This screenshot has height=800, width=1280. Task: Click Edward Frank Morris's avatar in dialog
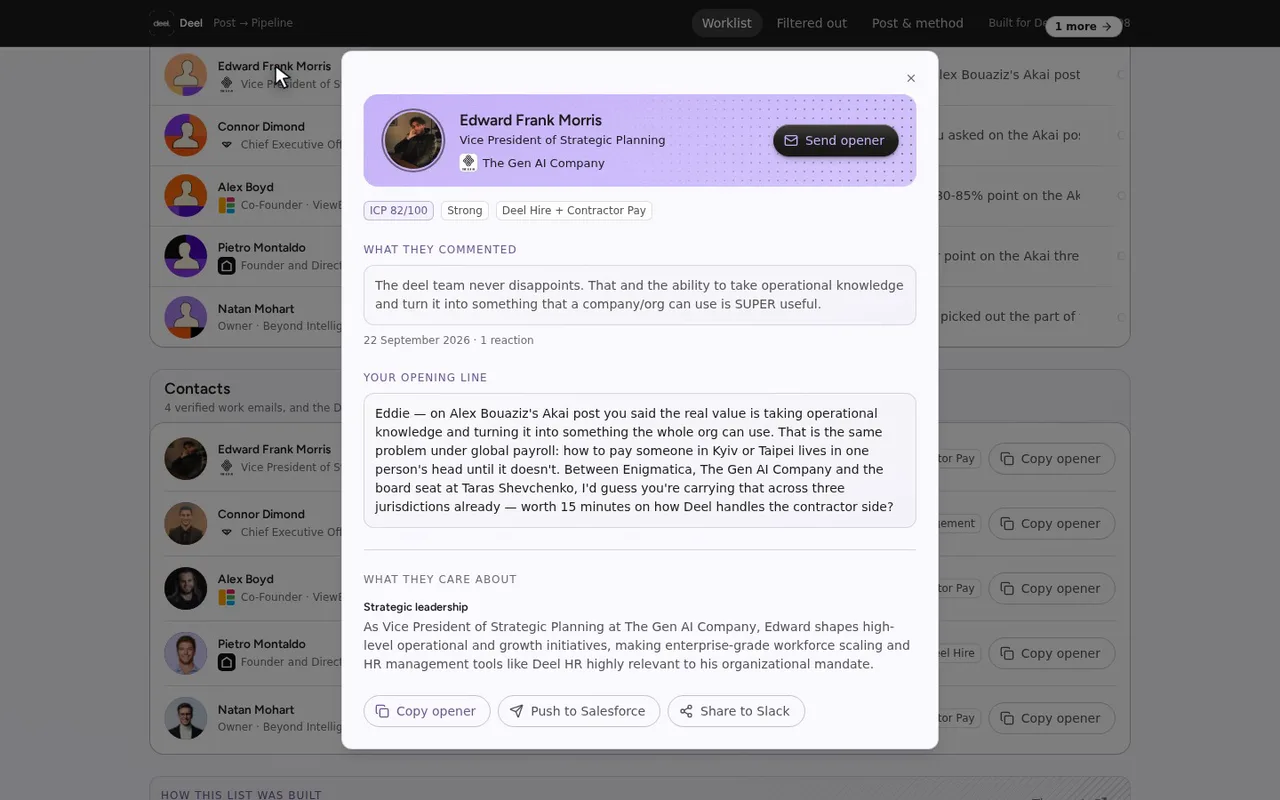(x=413, y=140)
